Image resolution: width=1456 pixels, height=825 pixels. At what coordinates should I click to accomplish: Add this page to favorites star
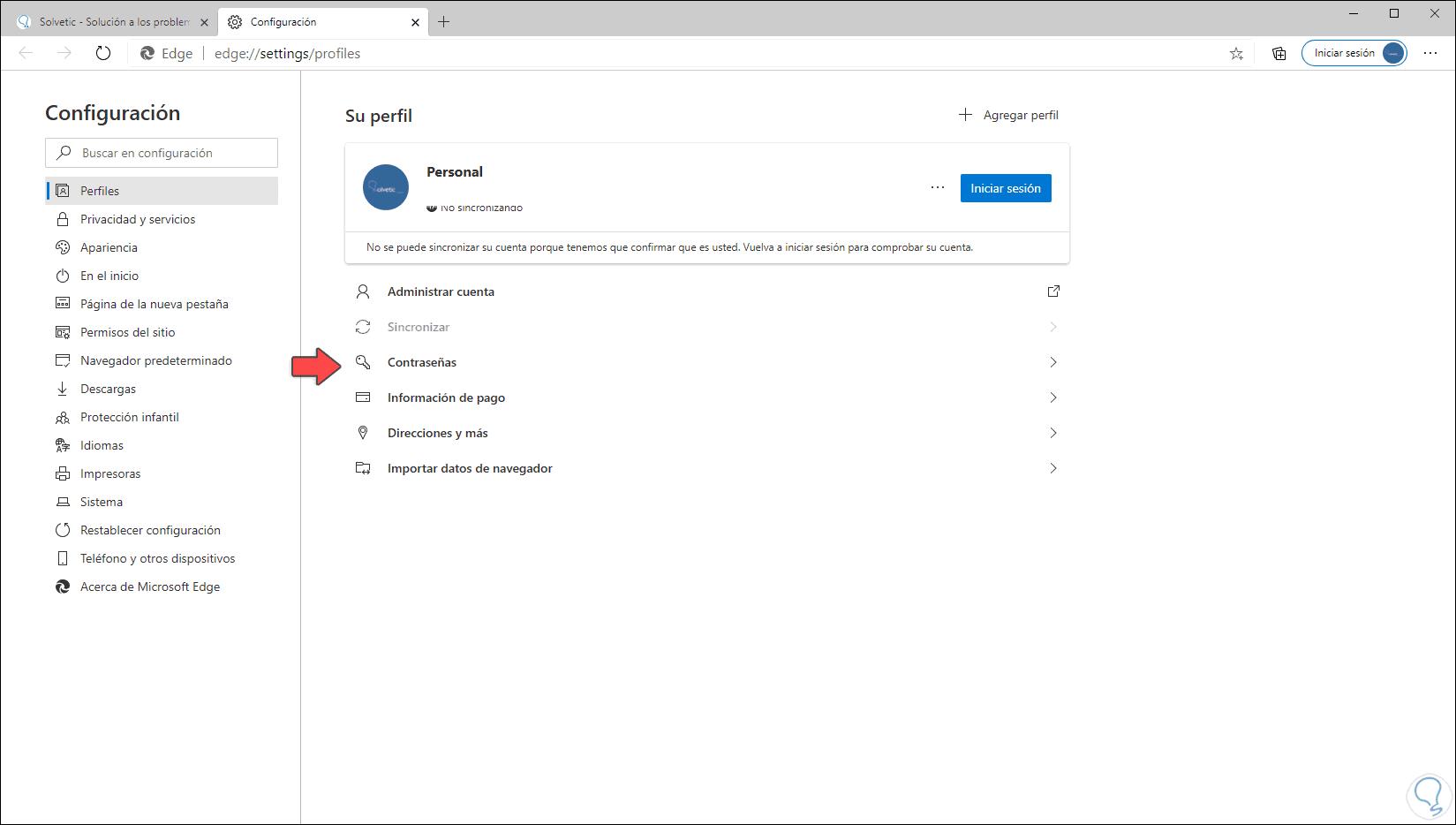point(1236,53)
